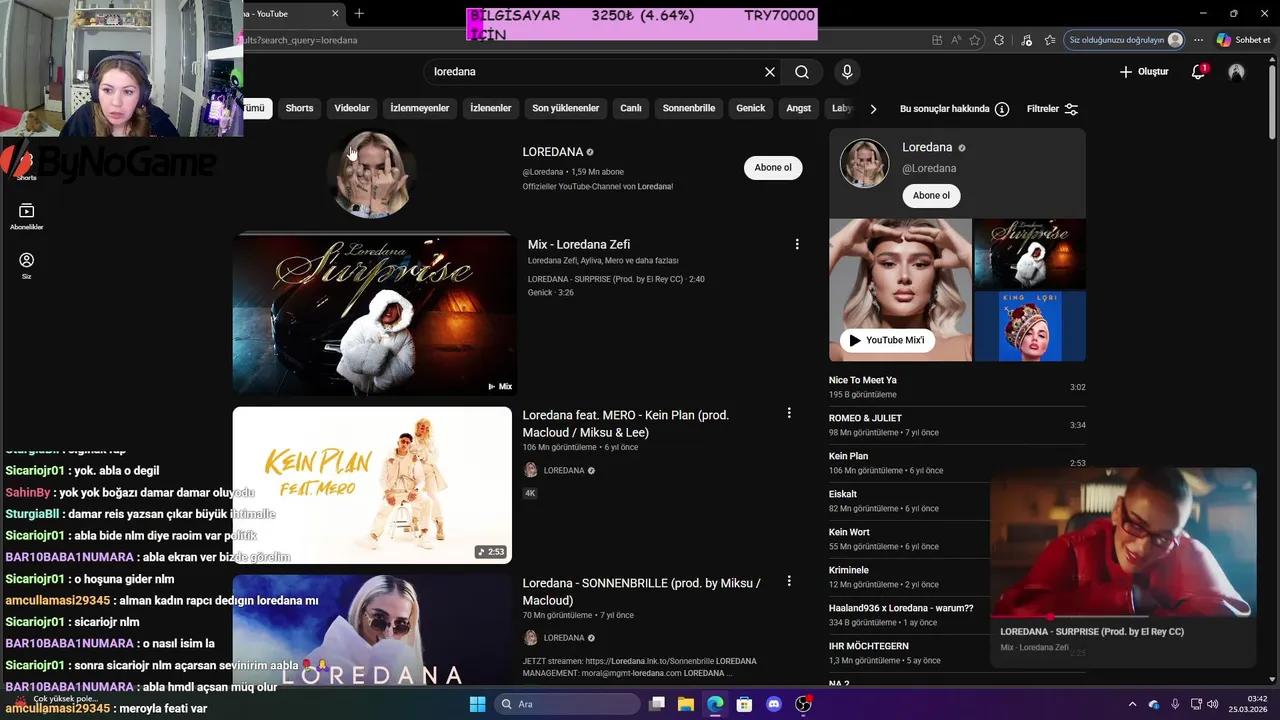Close the YouTube browser tab

coord(335,14)
